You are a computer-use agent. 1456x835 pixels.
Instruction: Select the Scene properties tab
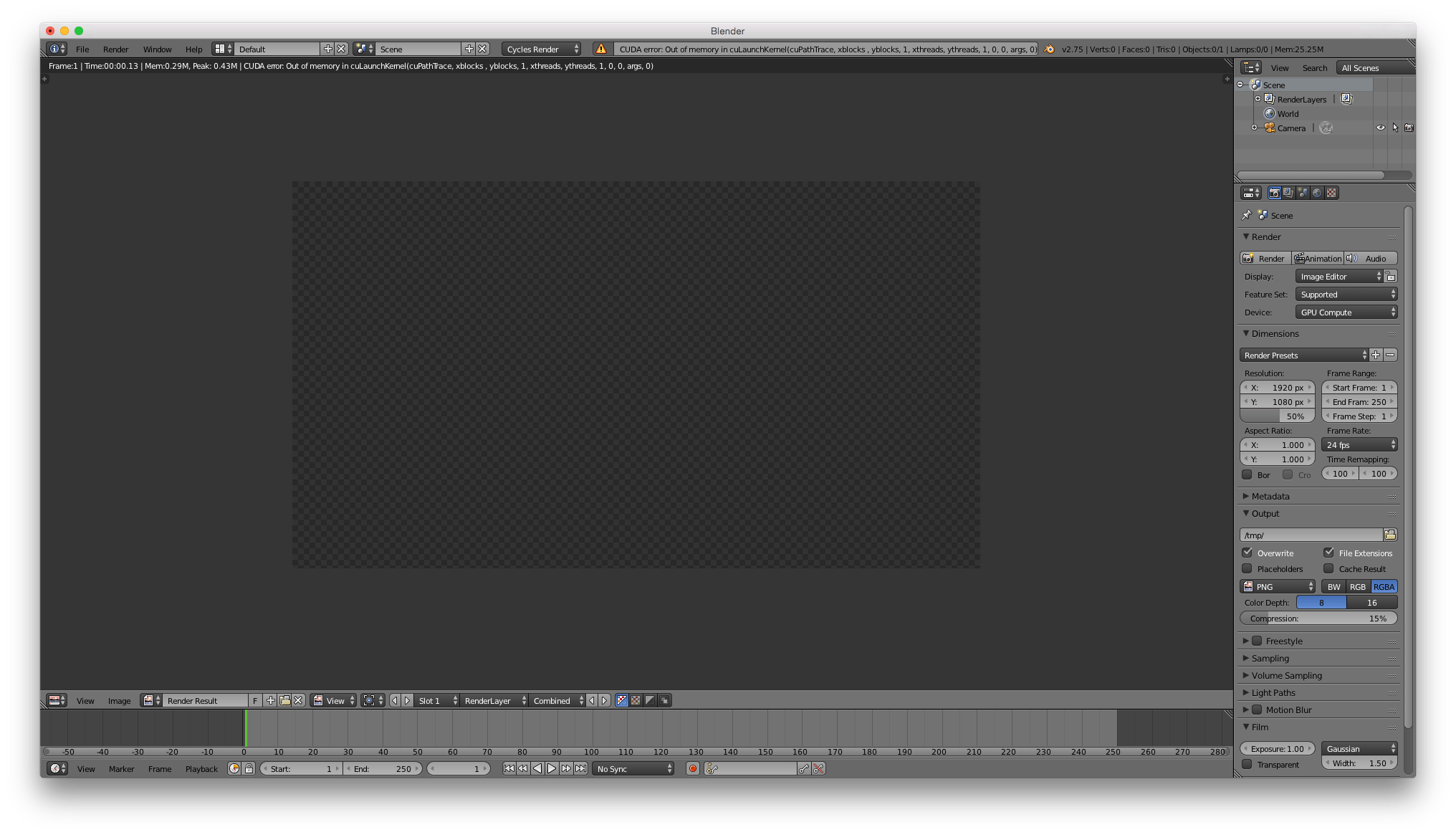(1303, 192)
